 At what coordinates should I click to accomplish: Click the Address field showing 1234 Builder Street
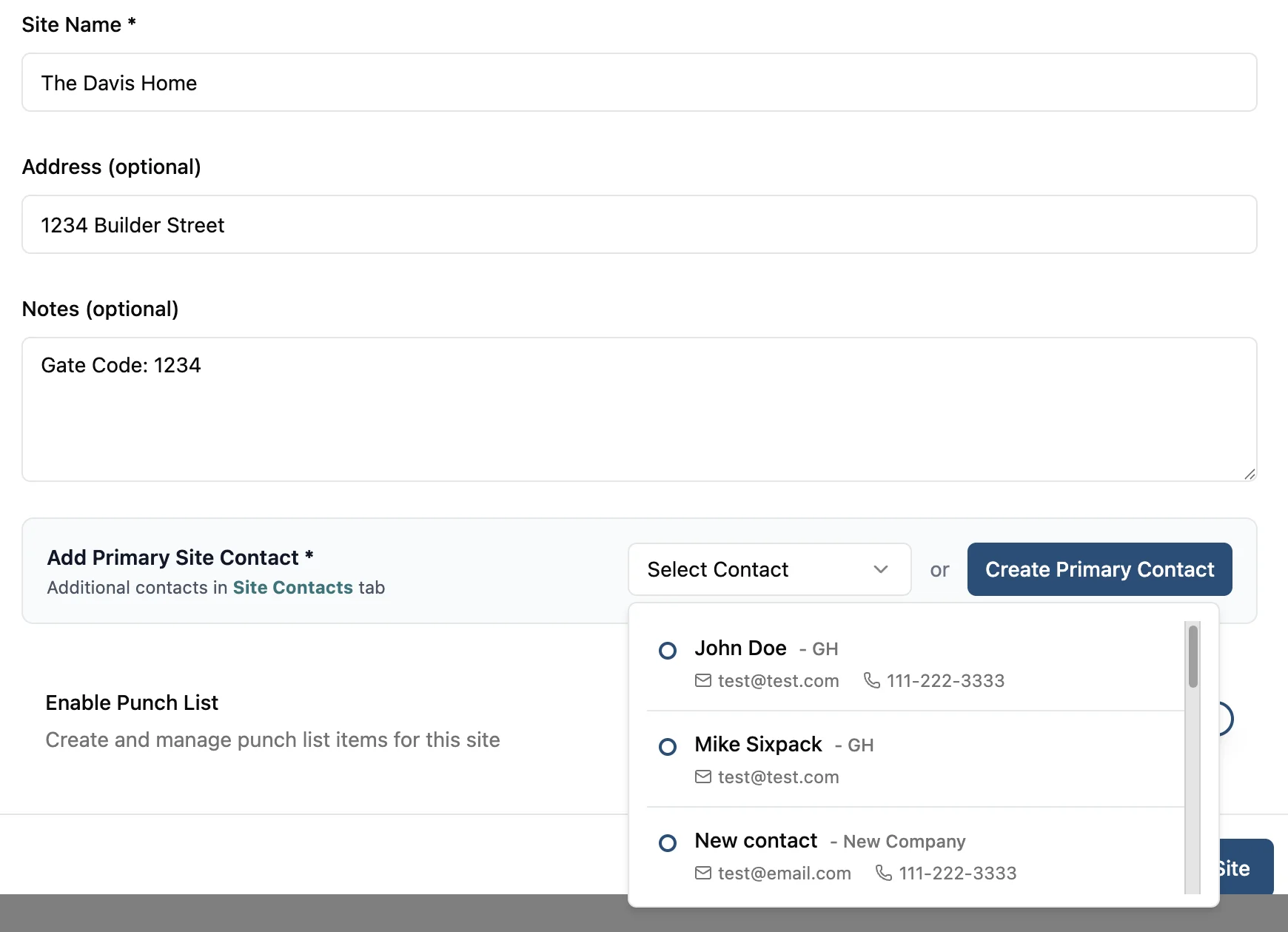(639, 224)
